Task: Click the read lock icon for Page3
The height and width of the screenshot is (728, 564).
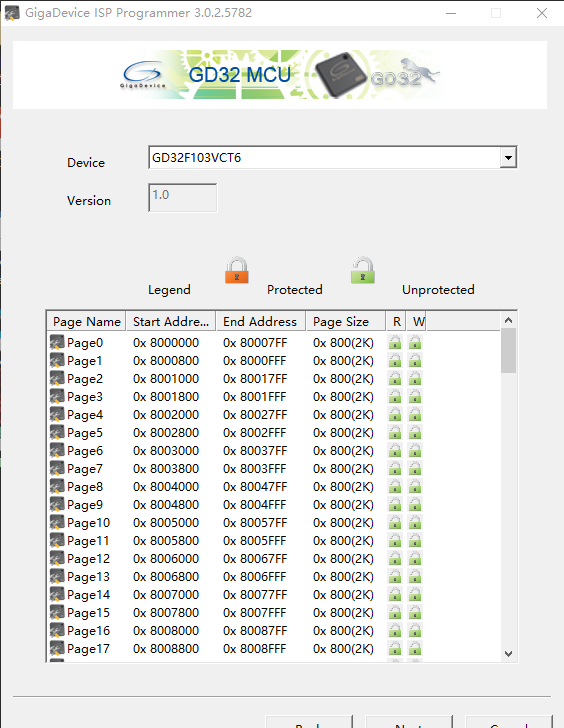Action: [x=395, y=396]
